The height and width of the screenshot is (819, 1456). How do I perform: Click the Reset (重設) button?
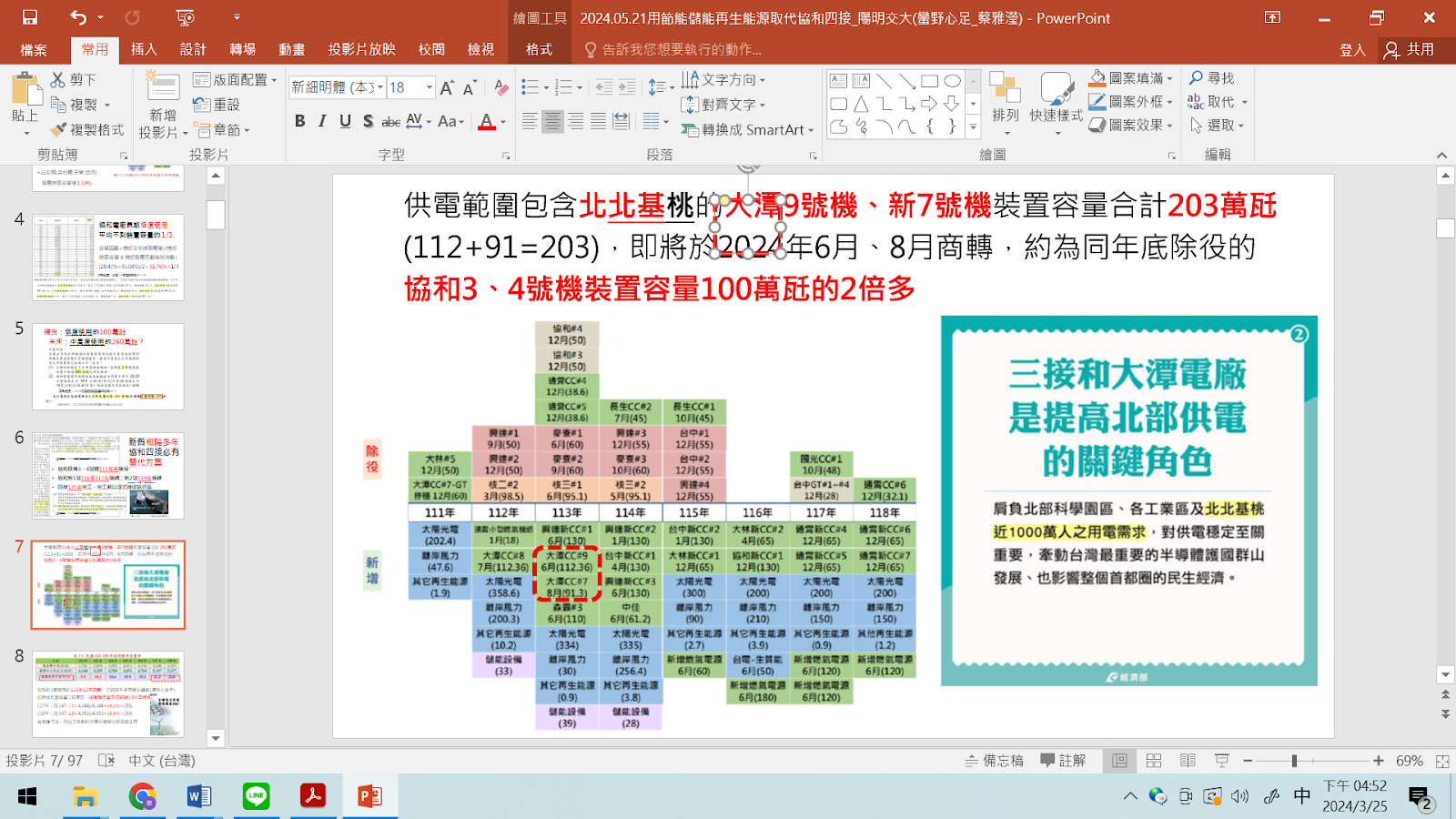click(217, 106)
